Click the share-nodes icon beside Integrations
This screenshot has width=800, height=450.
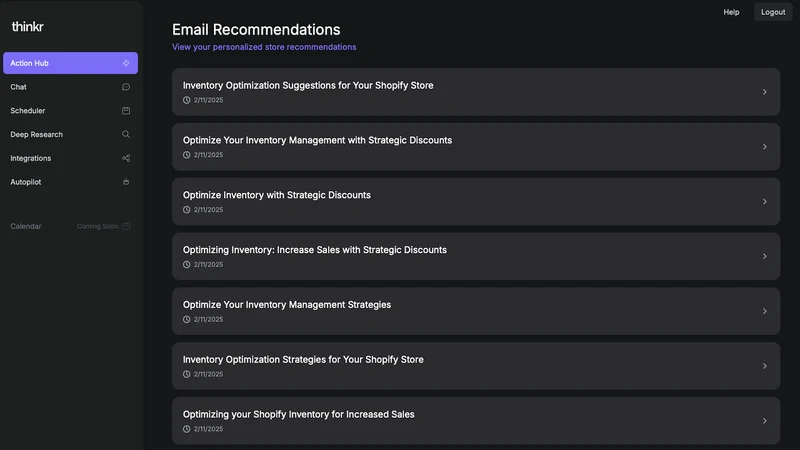pos(126,158)
